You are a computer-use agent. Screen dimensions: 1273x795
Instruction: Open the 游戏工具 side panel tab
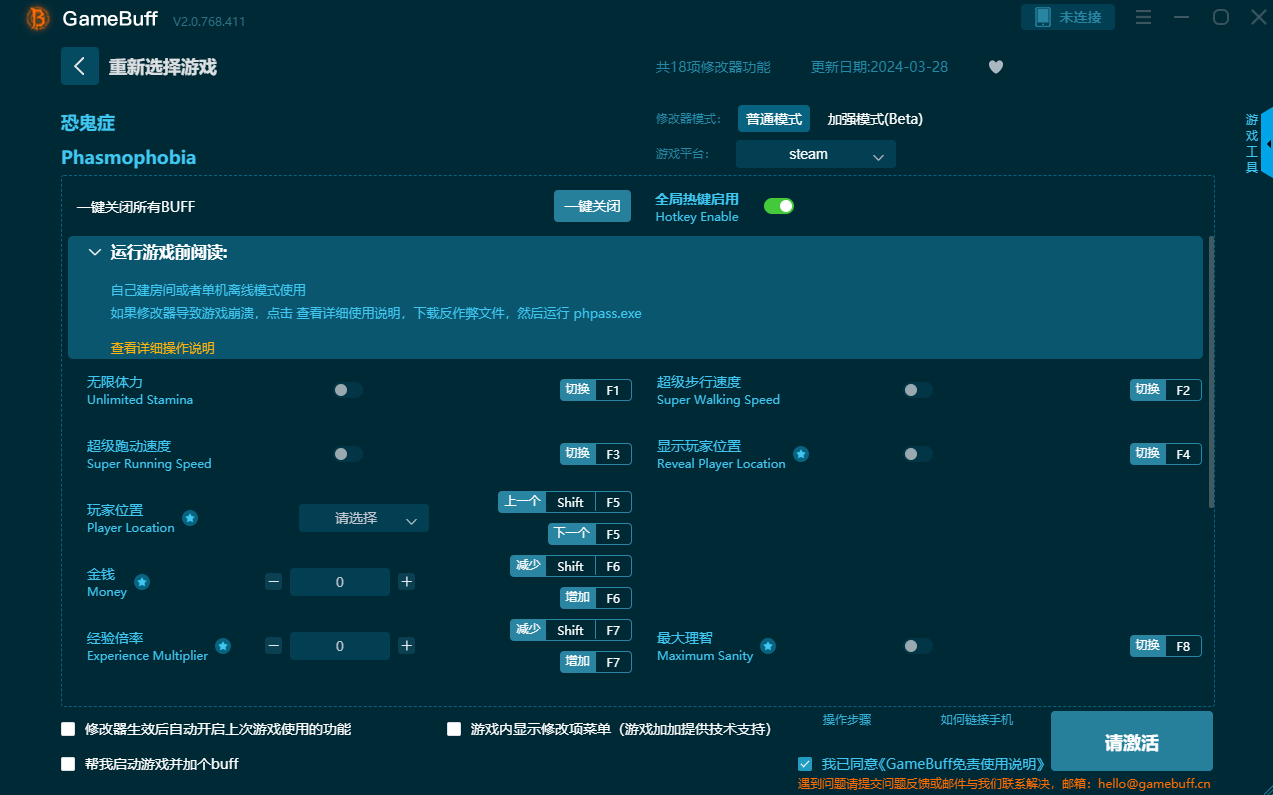(1252, 143)
